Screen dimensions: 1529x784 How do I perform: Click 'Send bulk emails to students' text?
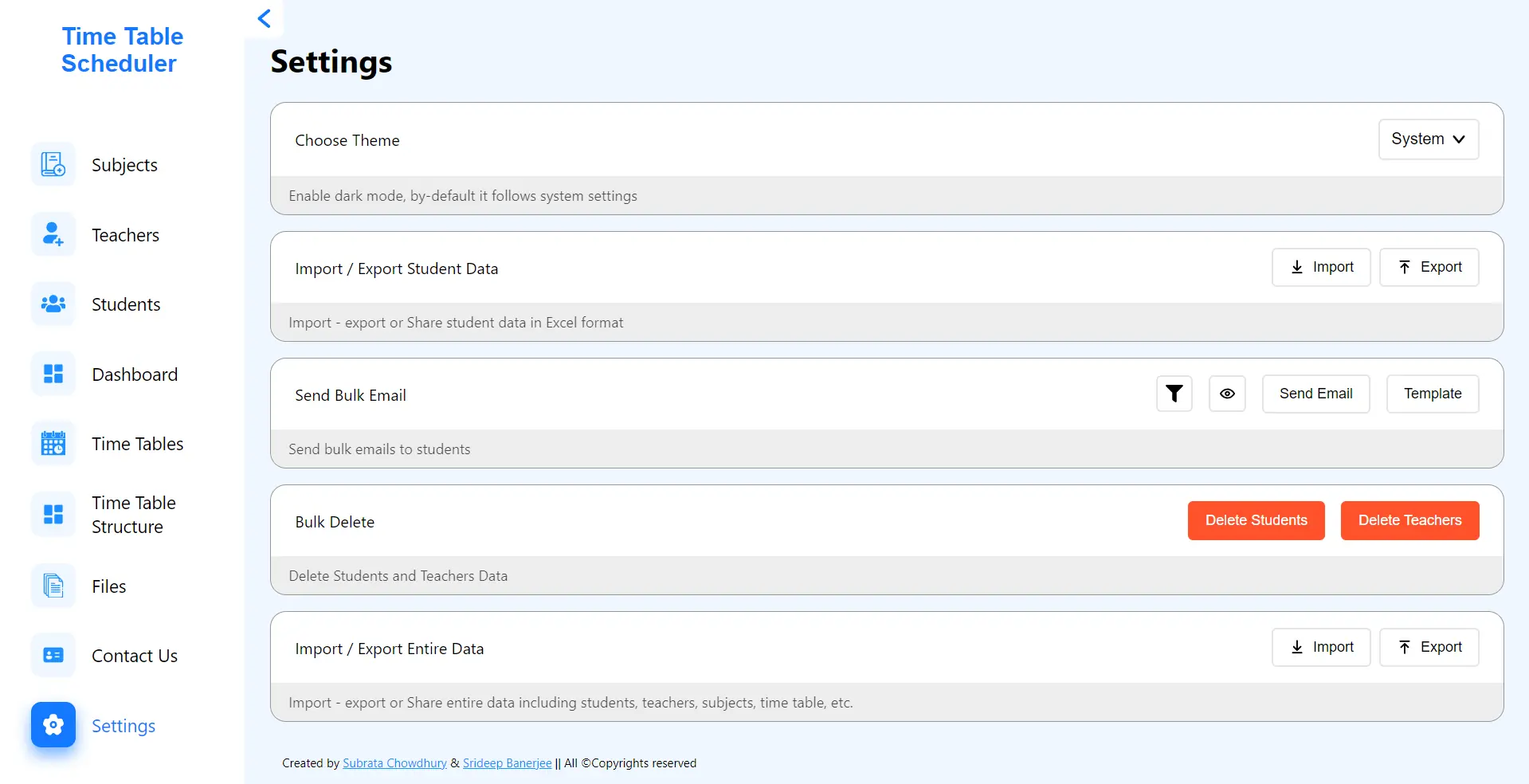pos(379,449)
